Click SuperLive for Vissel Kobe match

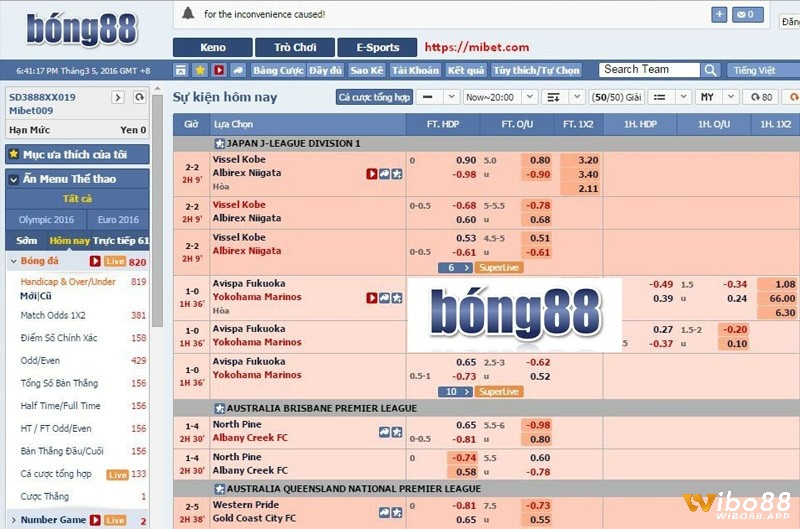pyautogui.click(x=498, y=268)
